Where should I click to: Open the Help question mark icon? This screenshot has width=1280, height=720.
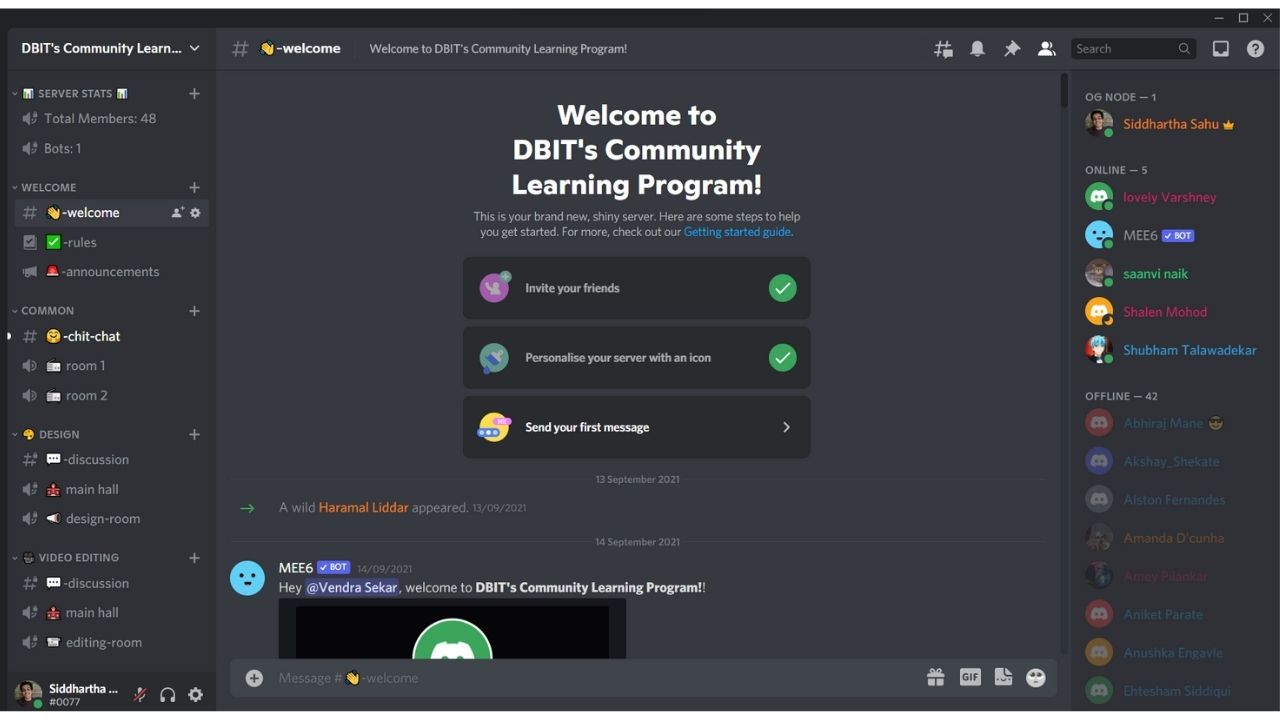point(1255,48)
